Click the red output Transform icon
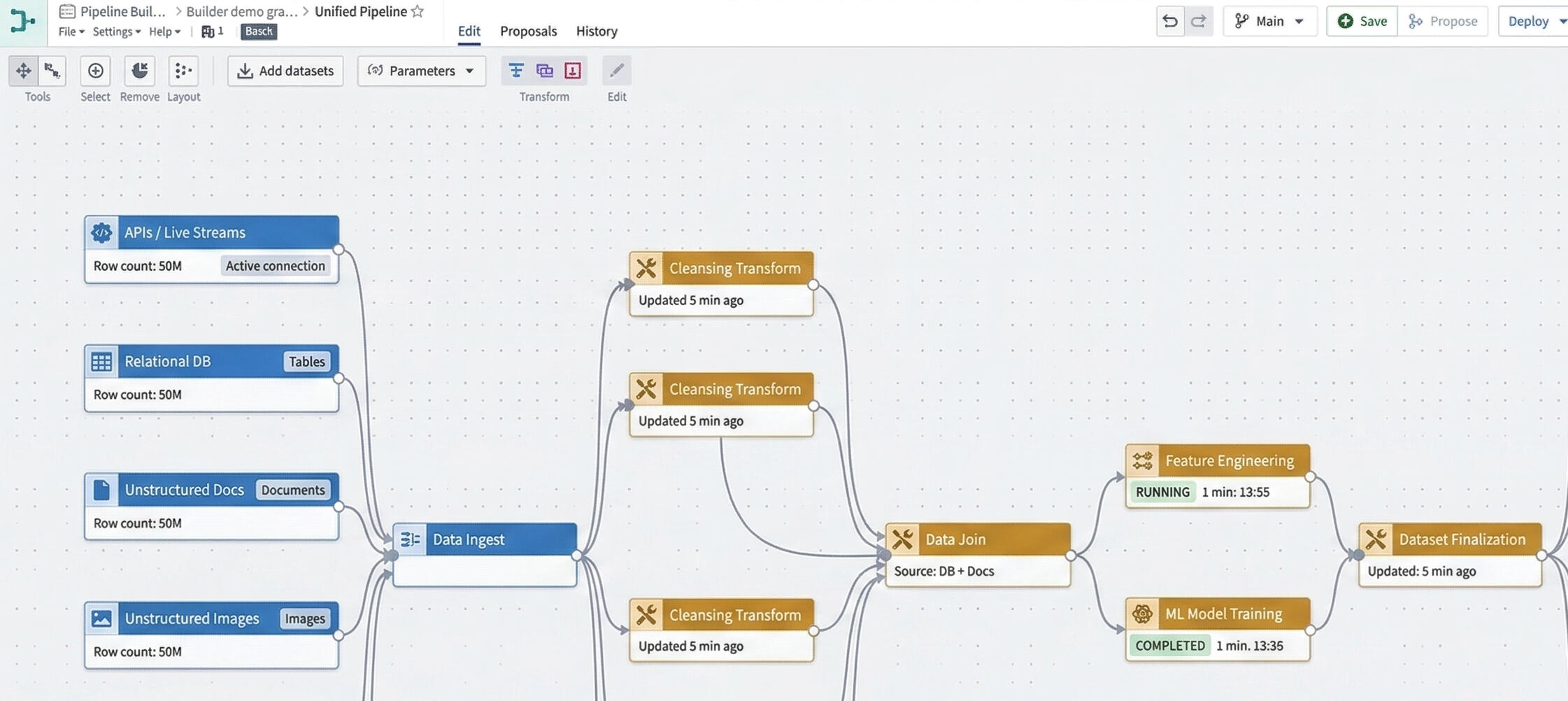Screen dimensions: 1568x701 572,70
